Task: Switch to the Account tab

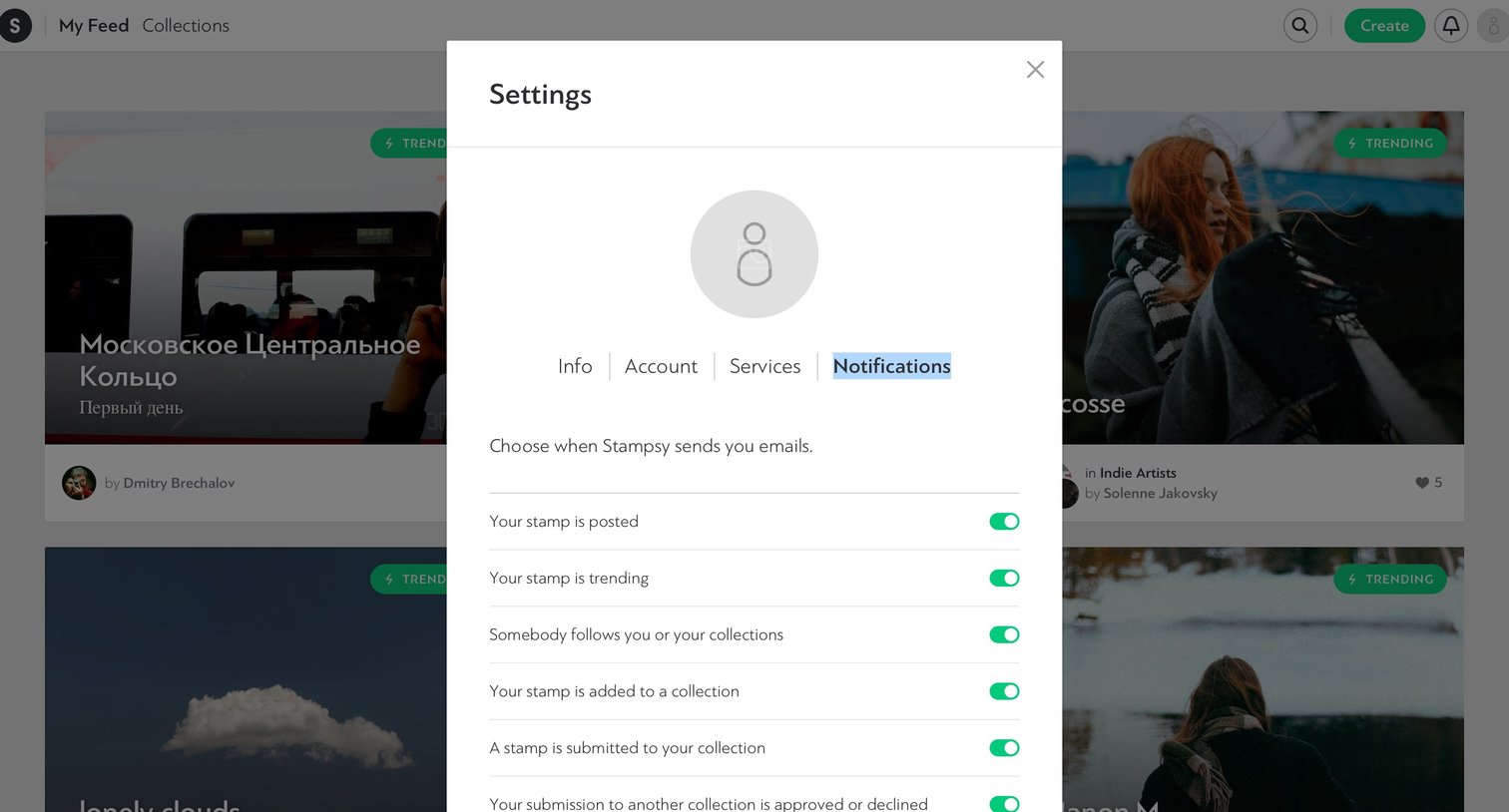Action: pos(661,366)
